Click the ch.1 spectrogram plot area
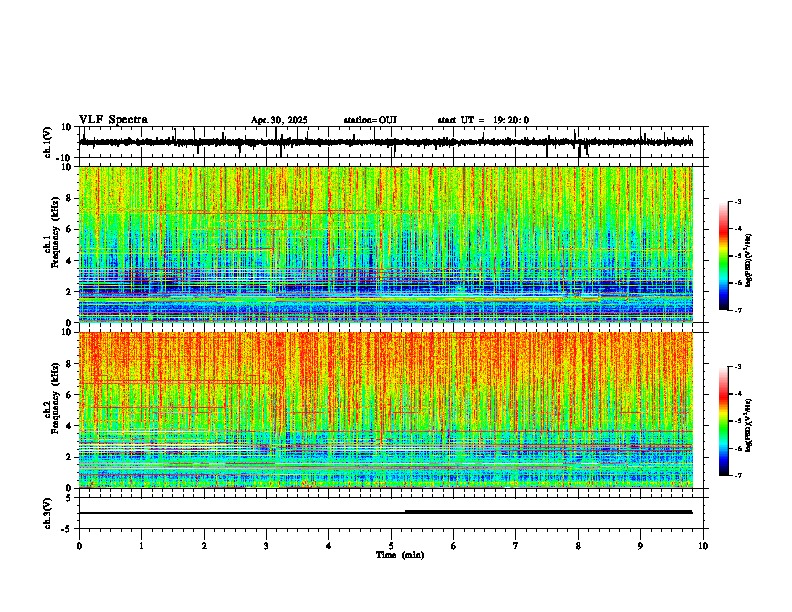792x612 pixels. (386, 244)
